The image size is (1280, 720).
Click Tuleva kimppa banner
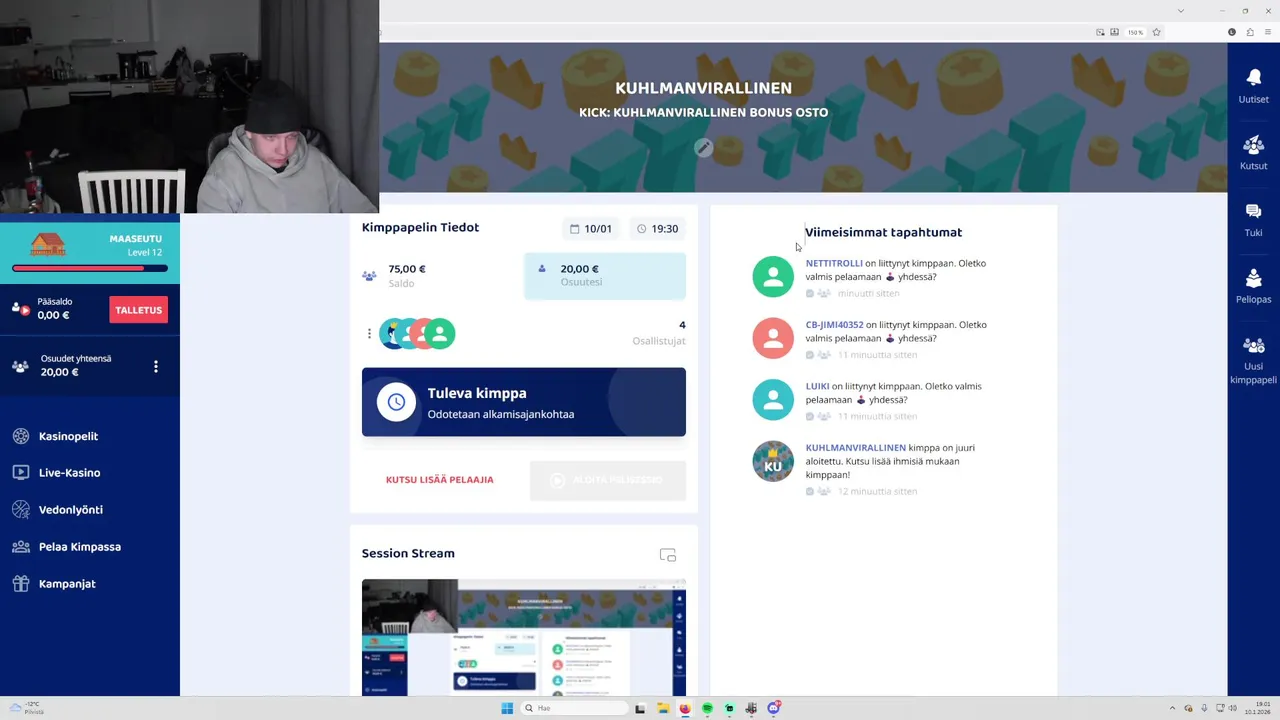524,402
